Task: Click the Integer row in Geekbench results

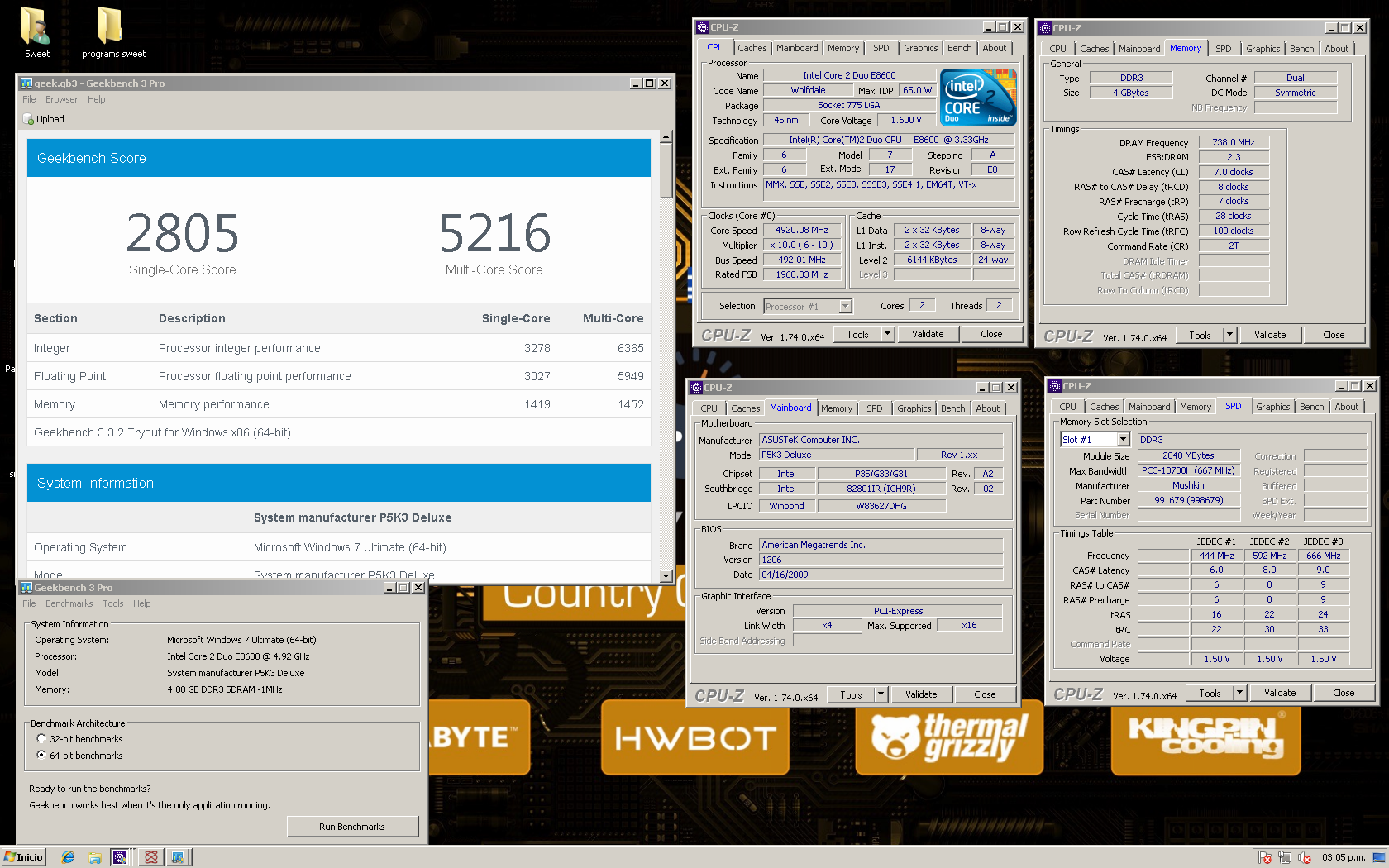Action: [338, 348]
